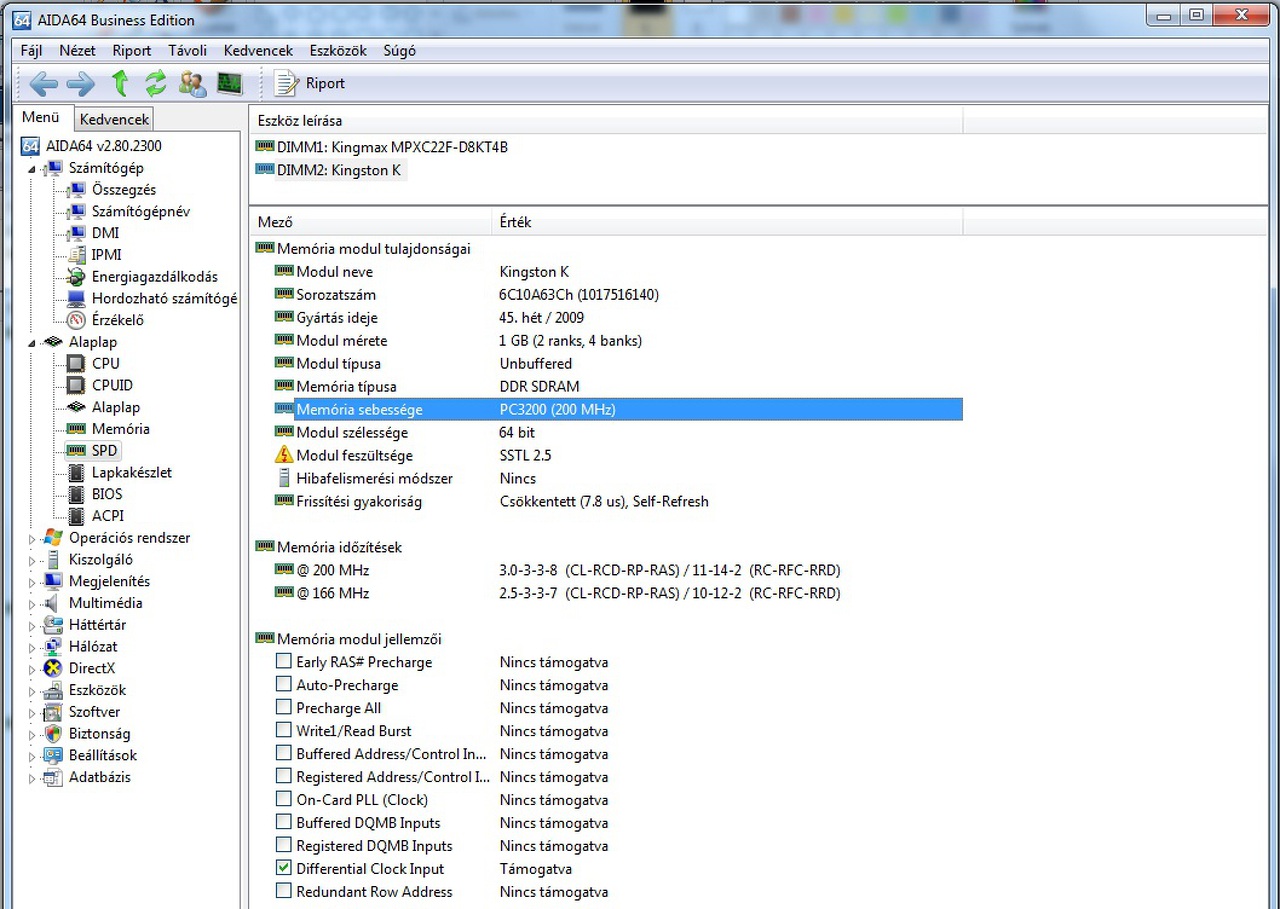Click the IPMI icon in the sidebar
Image resolution: width=1280 pixels, height=909 pixels.
point(76,255)
